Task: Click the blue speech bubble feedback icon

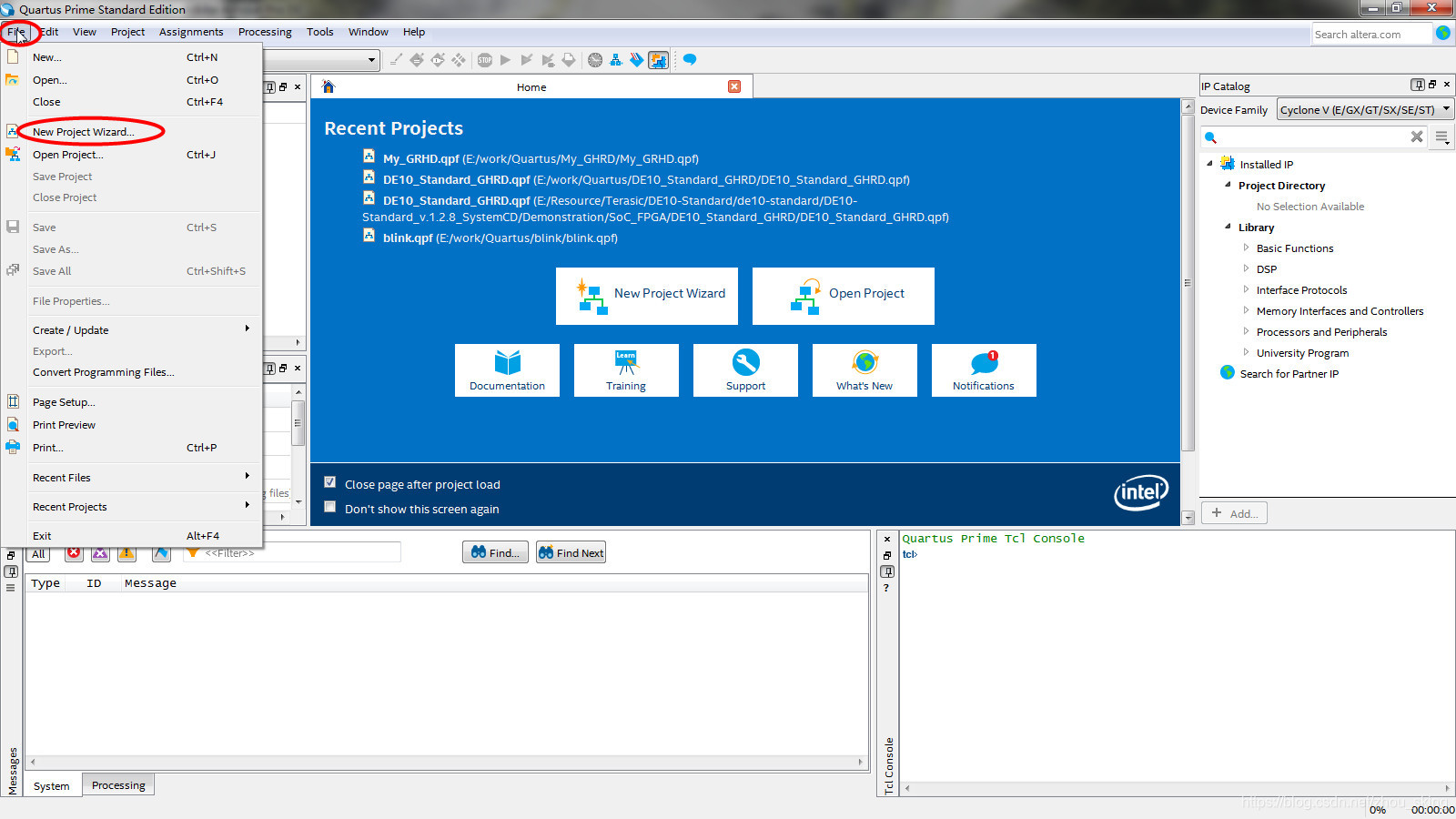Action: 690,60
